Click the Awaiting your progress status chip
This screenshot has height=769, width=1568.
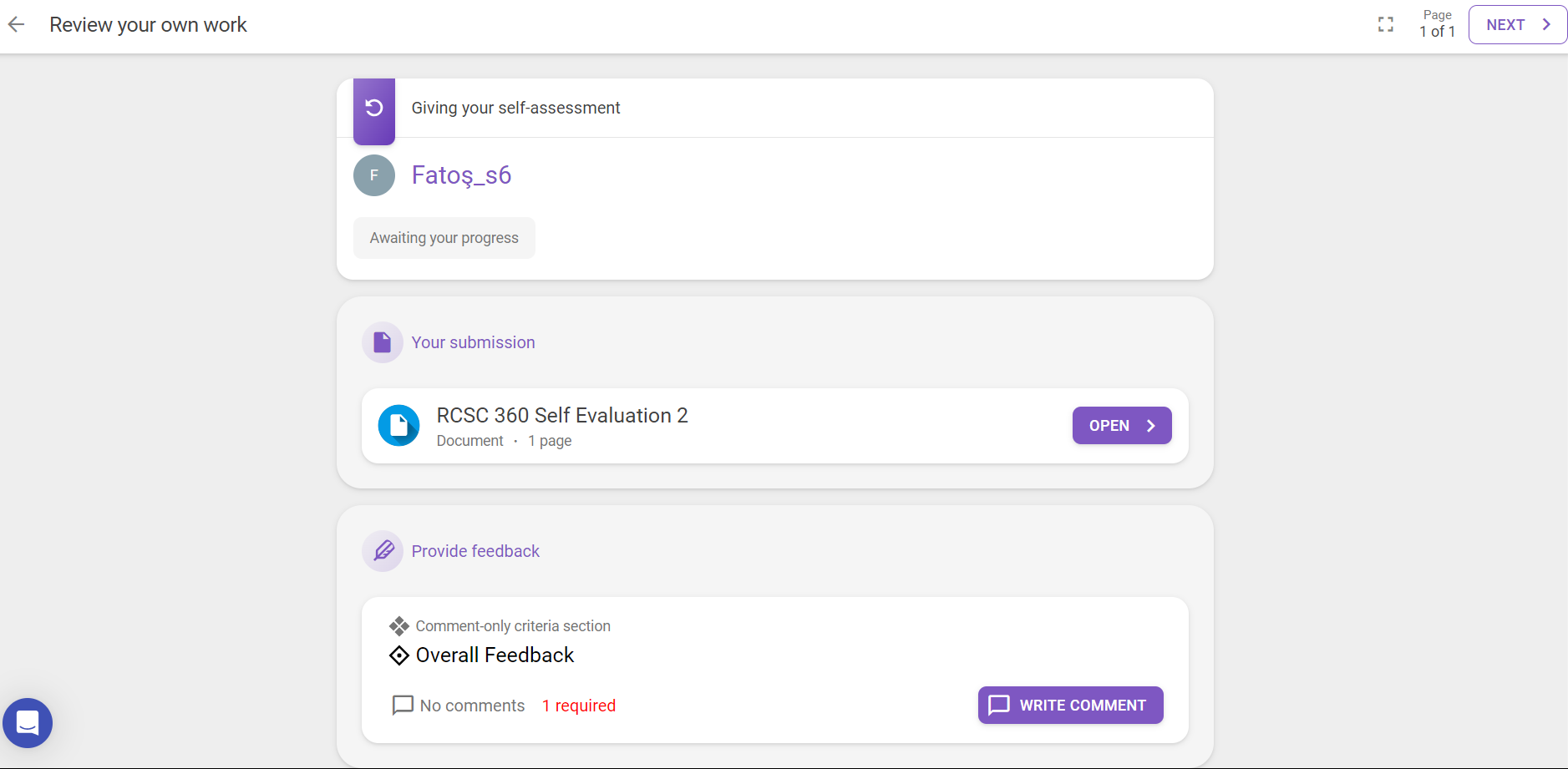[x=444, y=238]
